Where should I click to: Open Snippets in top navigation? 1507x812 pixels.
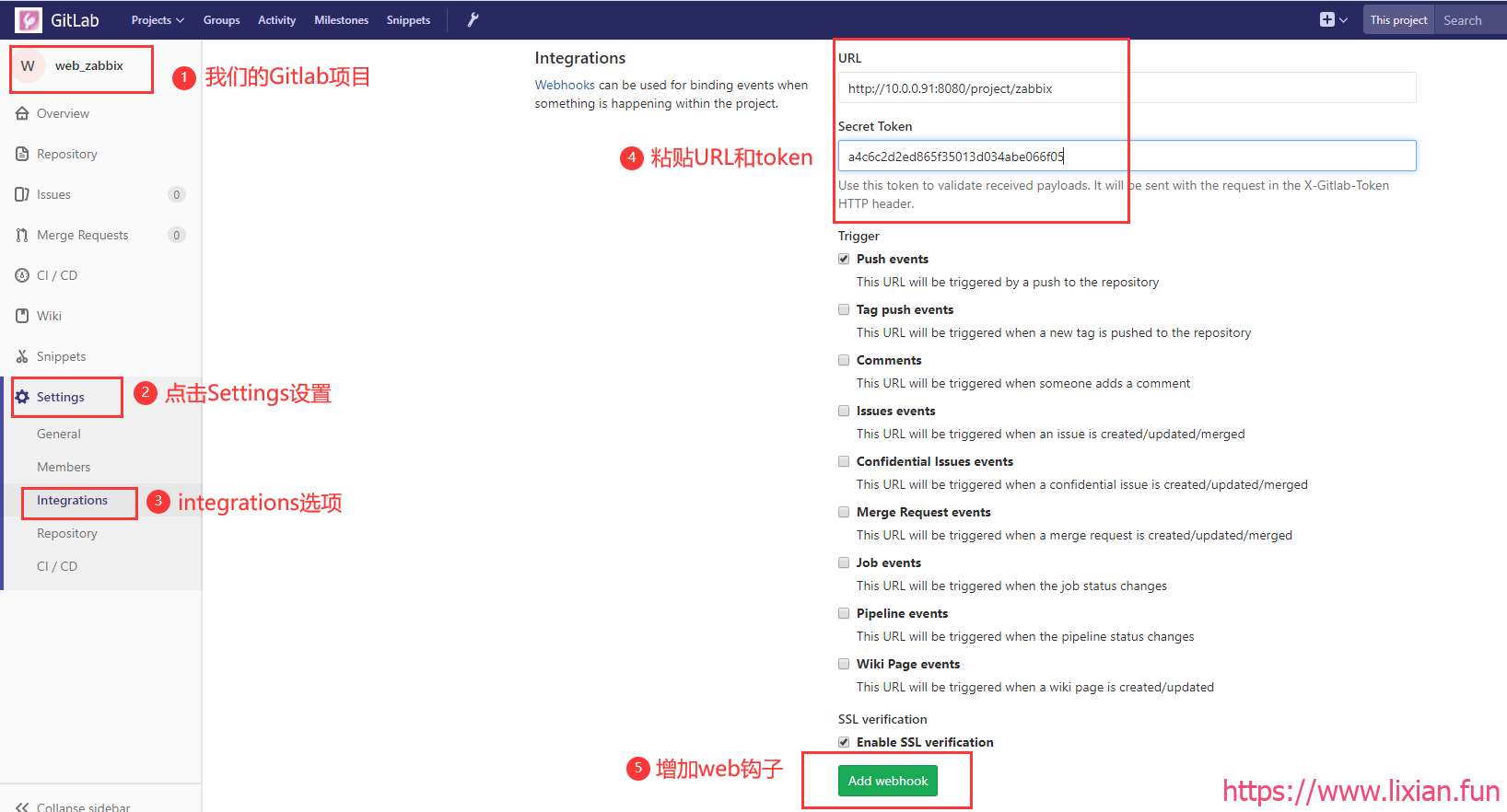[x=408, y=19]
